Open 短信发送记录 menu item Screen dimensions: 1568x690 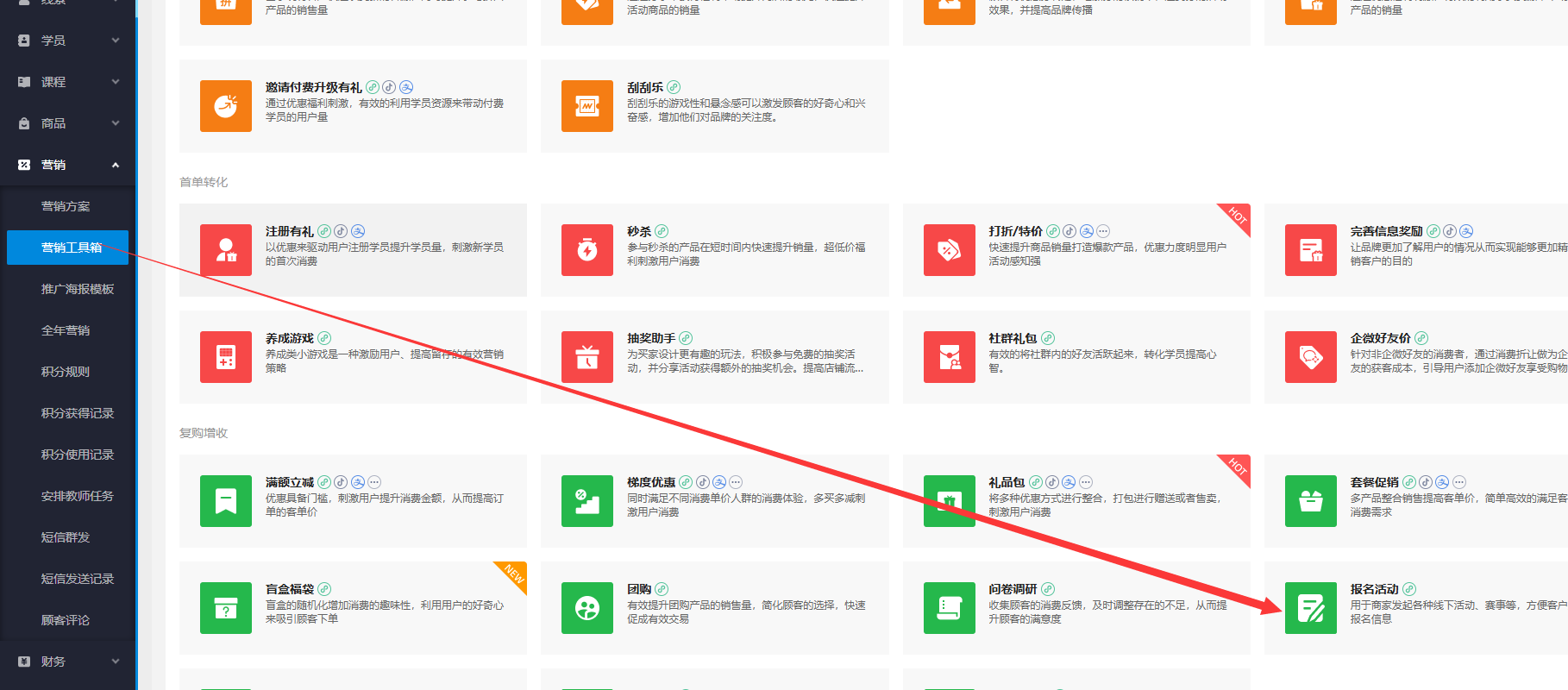(x=78, y=579)
